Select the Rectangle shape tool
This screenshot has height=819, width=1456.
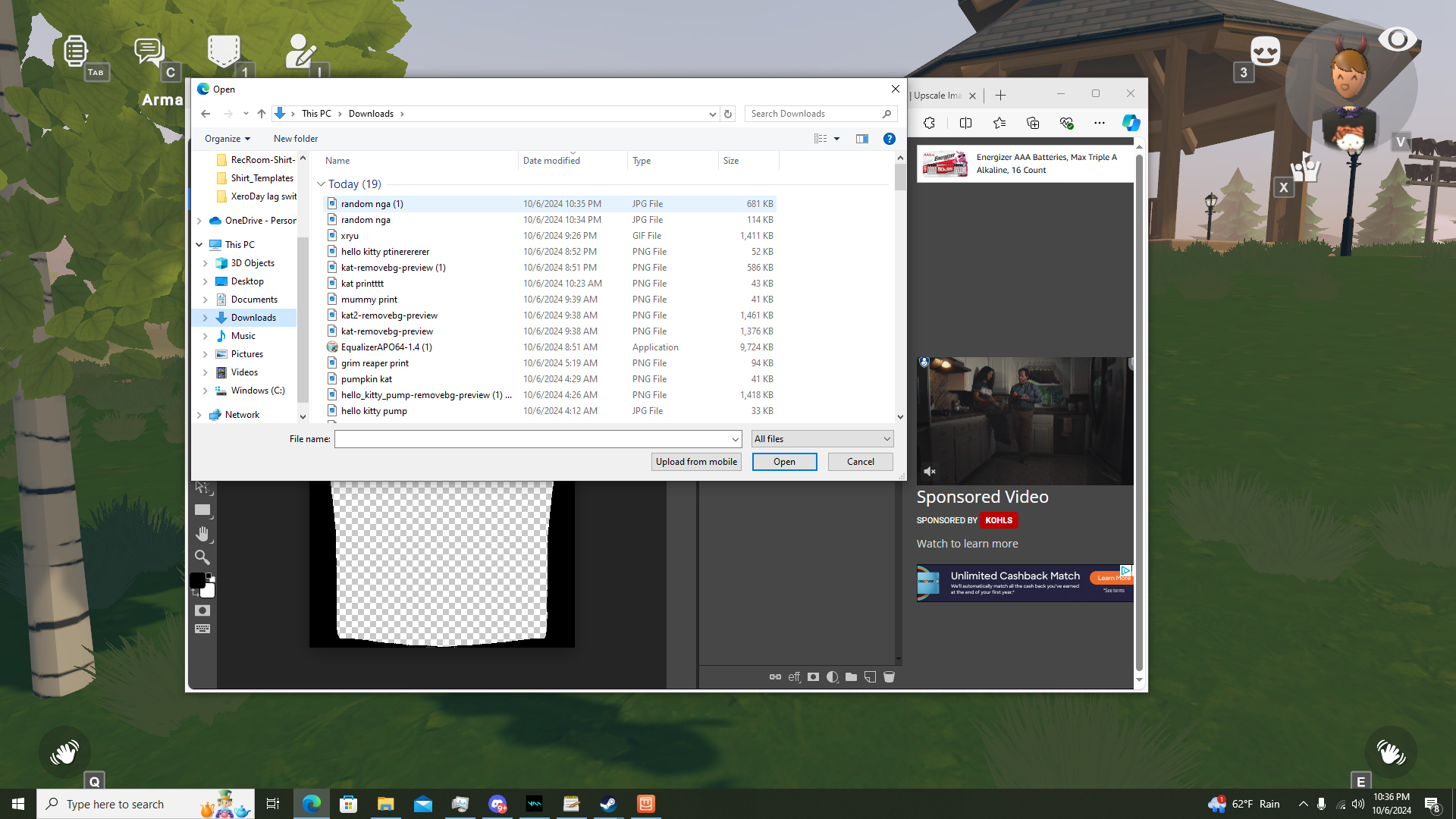coord(202,510)
